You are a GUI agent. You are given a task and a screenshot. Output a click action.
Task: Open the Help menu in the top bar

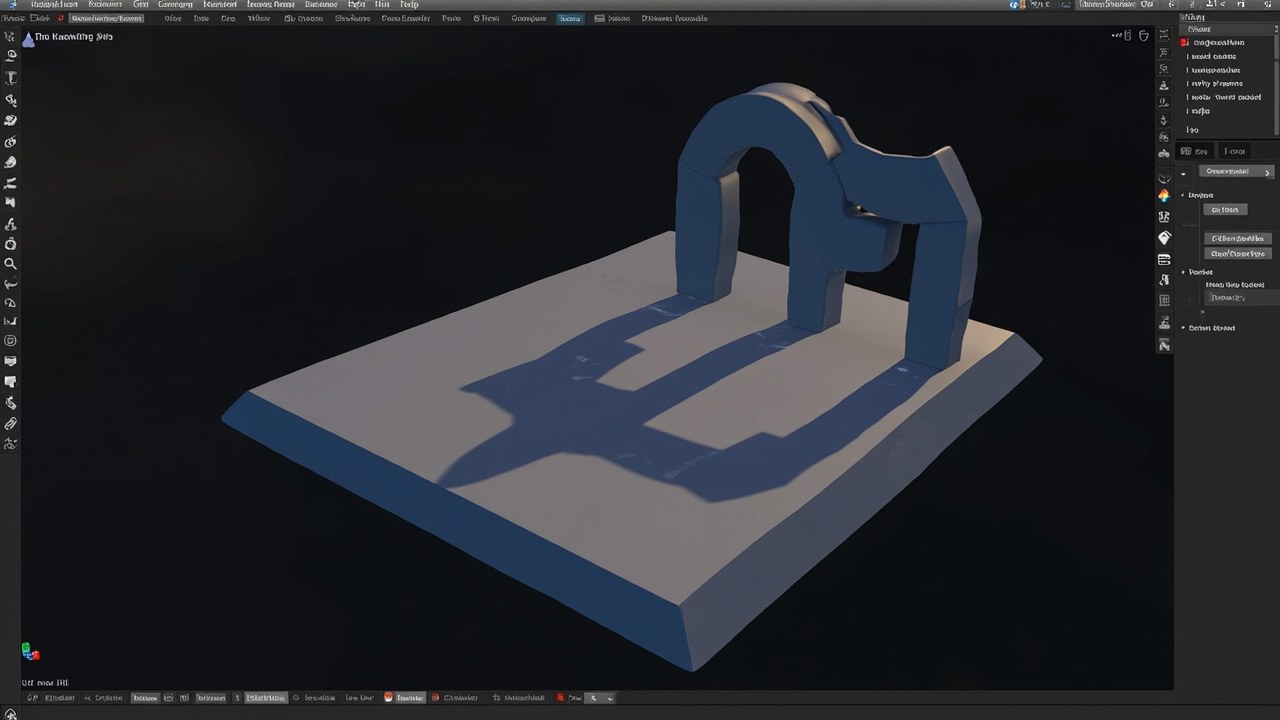[409, 4]
